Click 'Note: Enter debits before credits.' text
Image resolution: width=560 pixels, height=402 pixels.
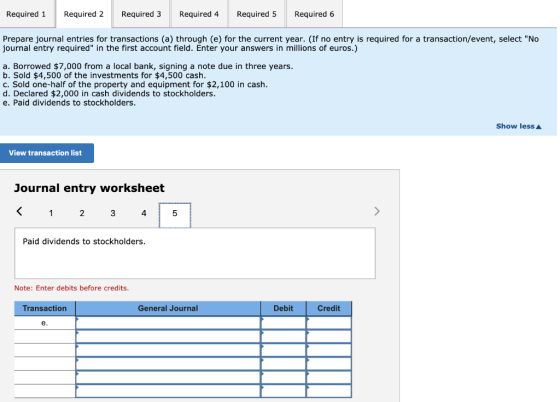pos(71,288)
